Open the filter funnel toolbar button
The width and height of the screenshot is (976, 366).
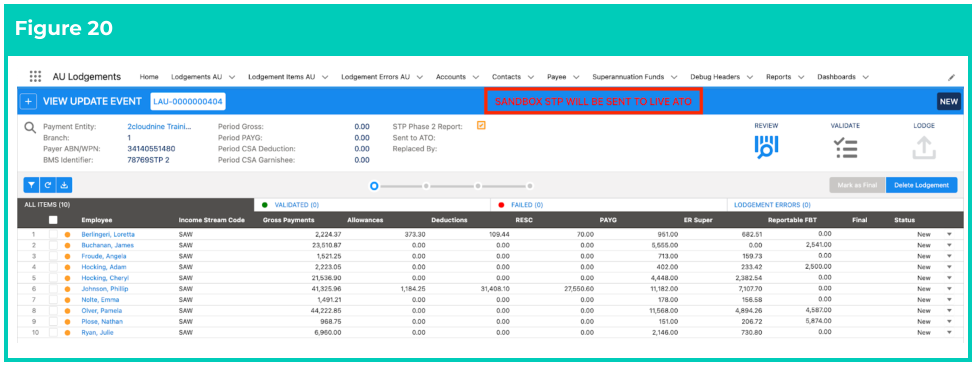tap(31, 185)
